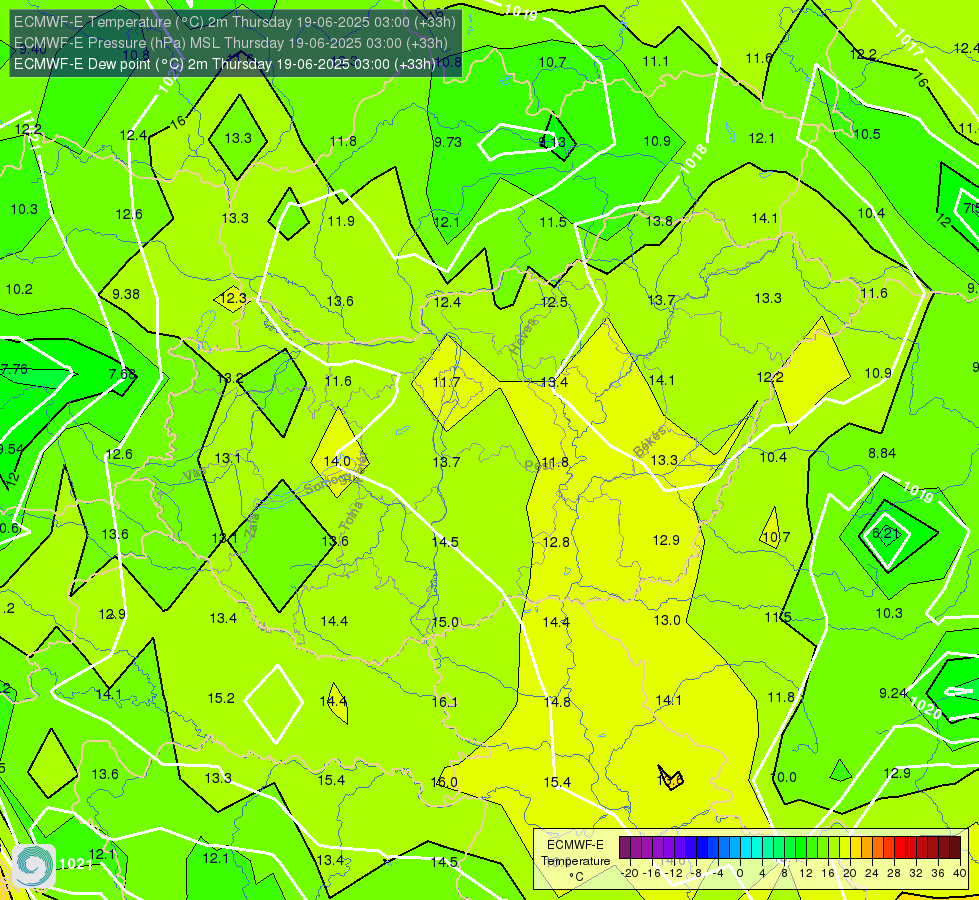Viewport: 979px width, 900px height.
Task: Click the swirl logo icon beside 1021
Action: coord(34,865)
